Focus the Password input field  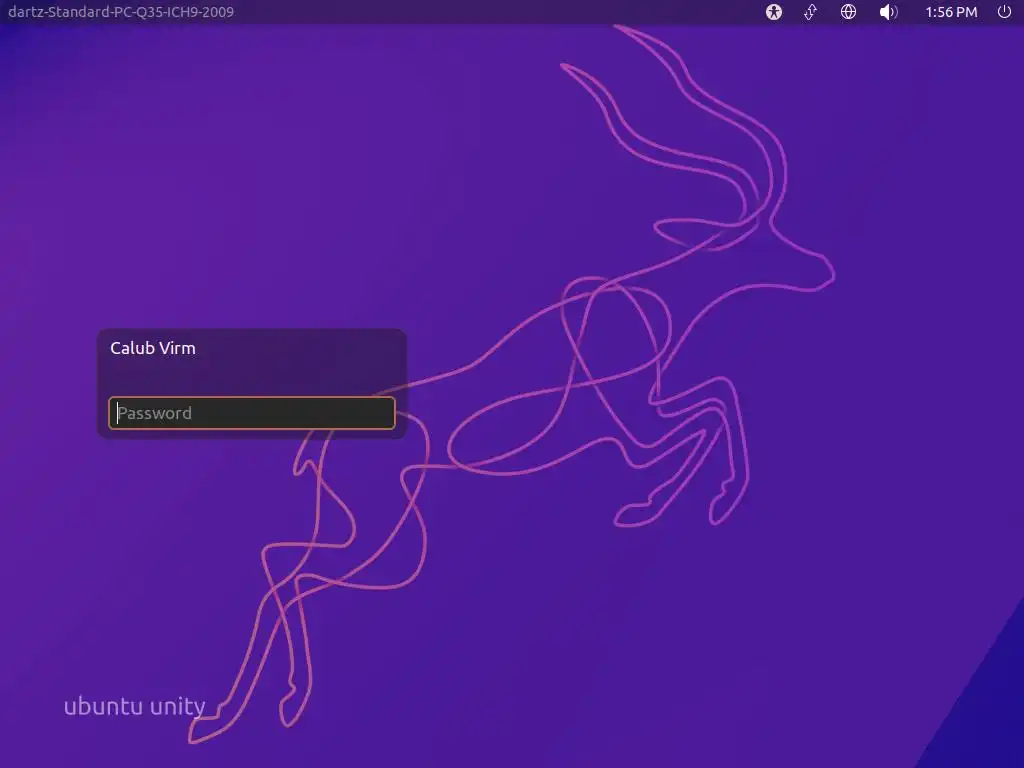pos(252,413)
